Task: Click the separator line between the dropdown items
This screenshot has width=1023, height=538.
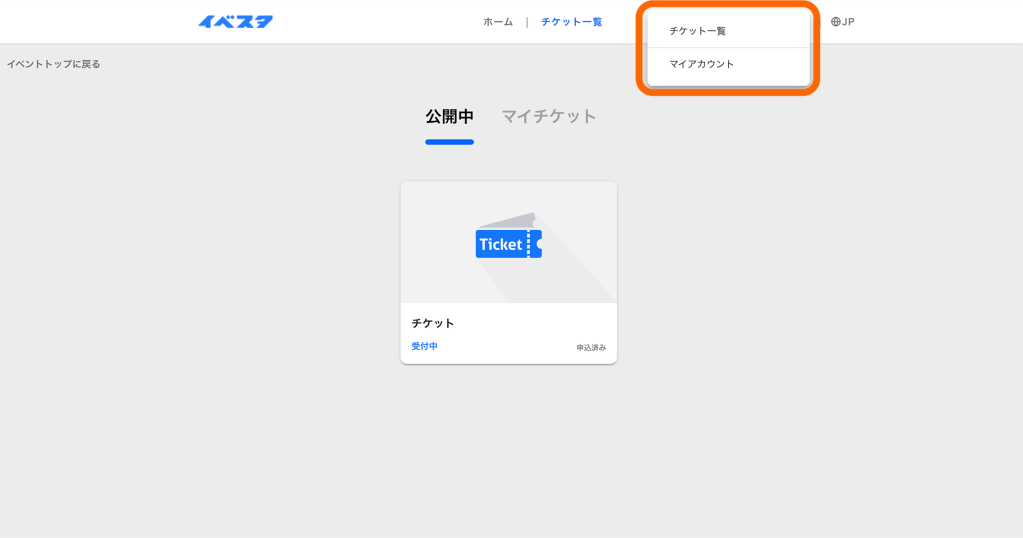Action: [x=728, y=48]
